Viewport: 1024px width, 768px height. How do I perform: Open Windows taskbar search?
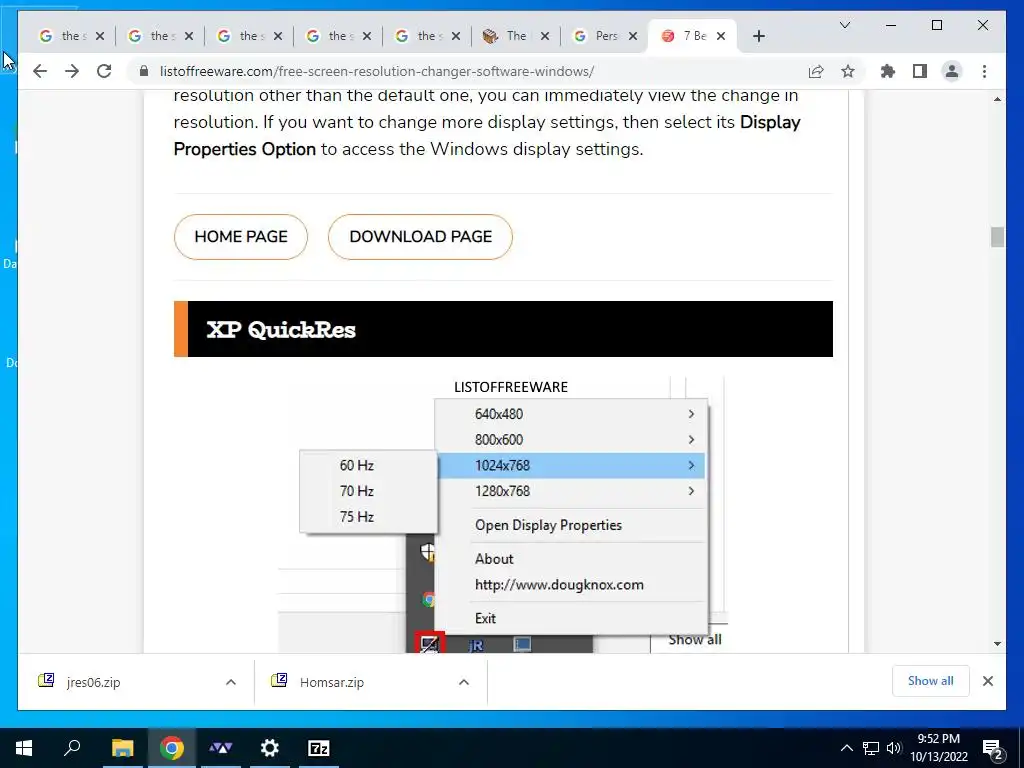pos(72,748)
